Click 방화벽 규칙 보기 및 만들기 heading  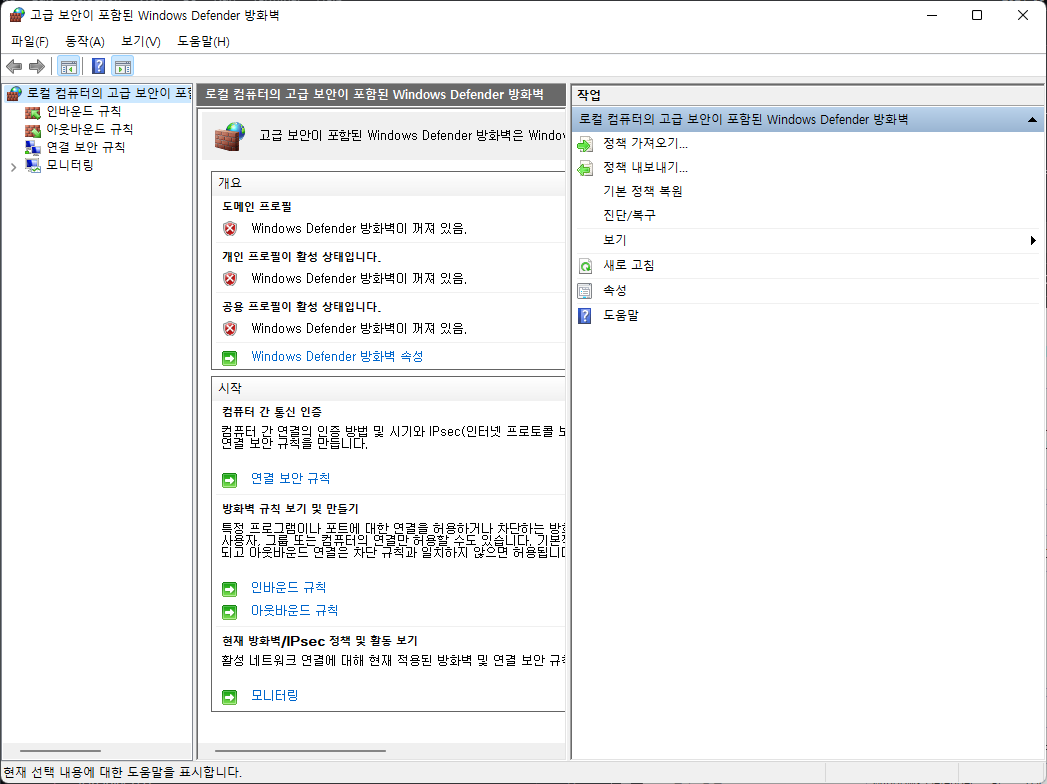[290, 509]
